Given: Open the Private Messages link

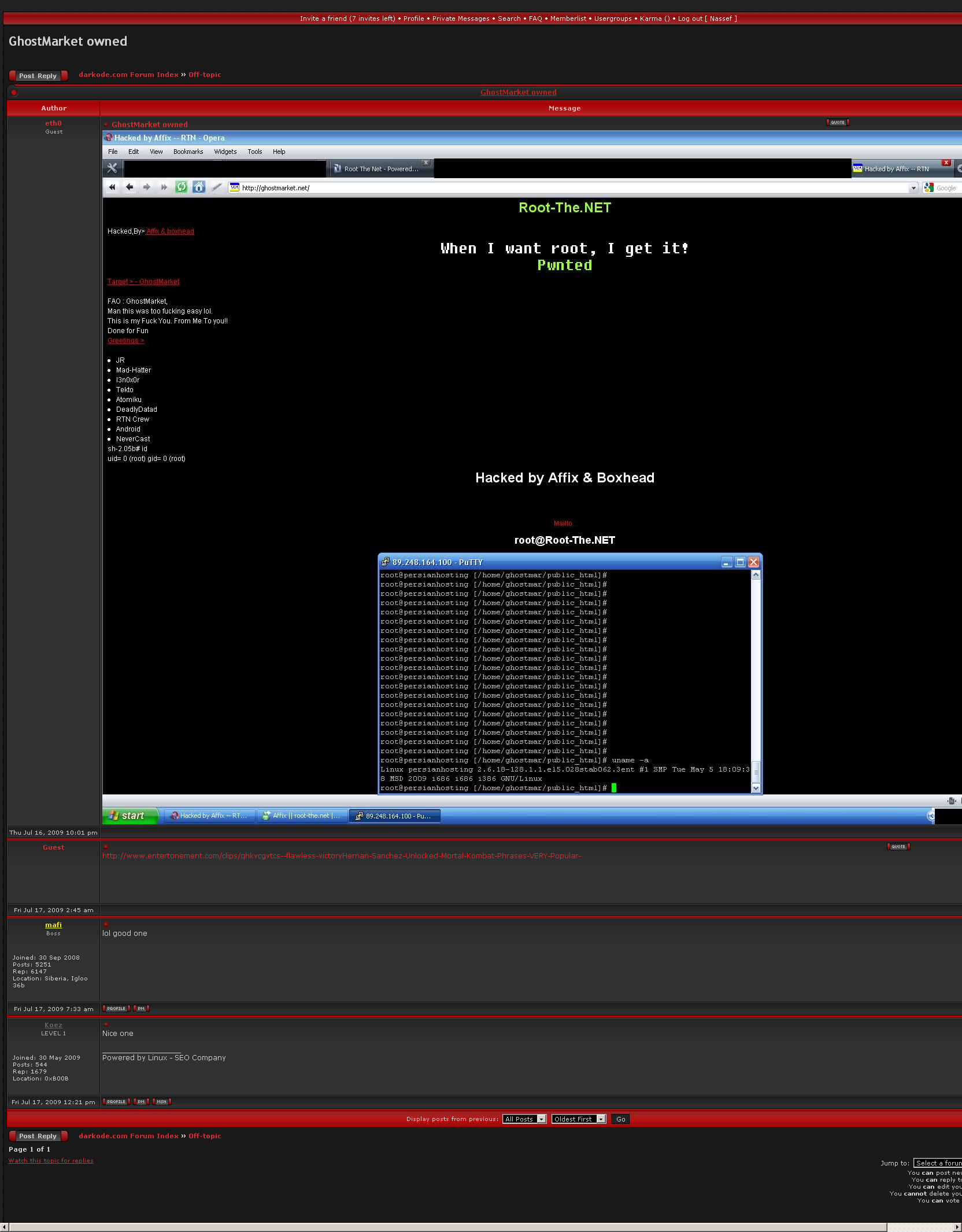Looking at the screenshot, I should (461, 19).
